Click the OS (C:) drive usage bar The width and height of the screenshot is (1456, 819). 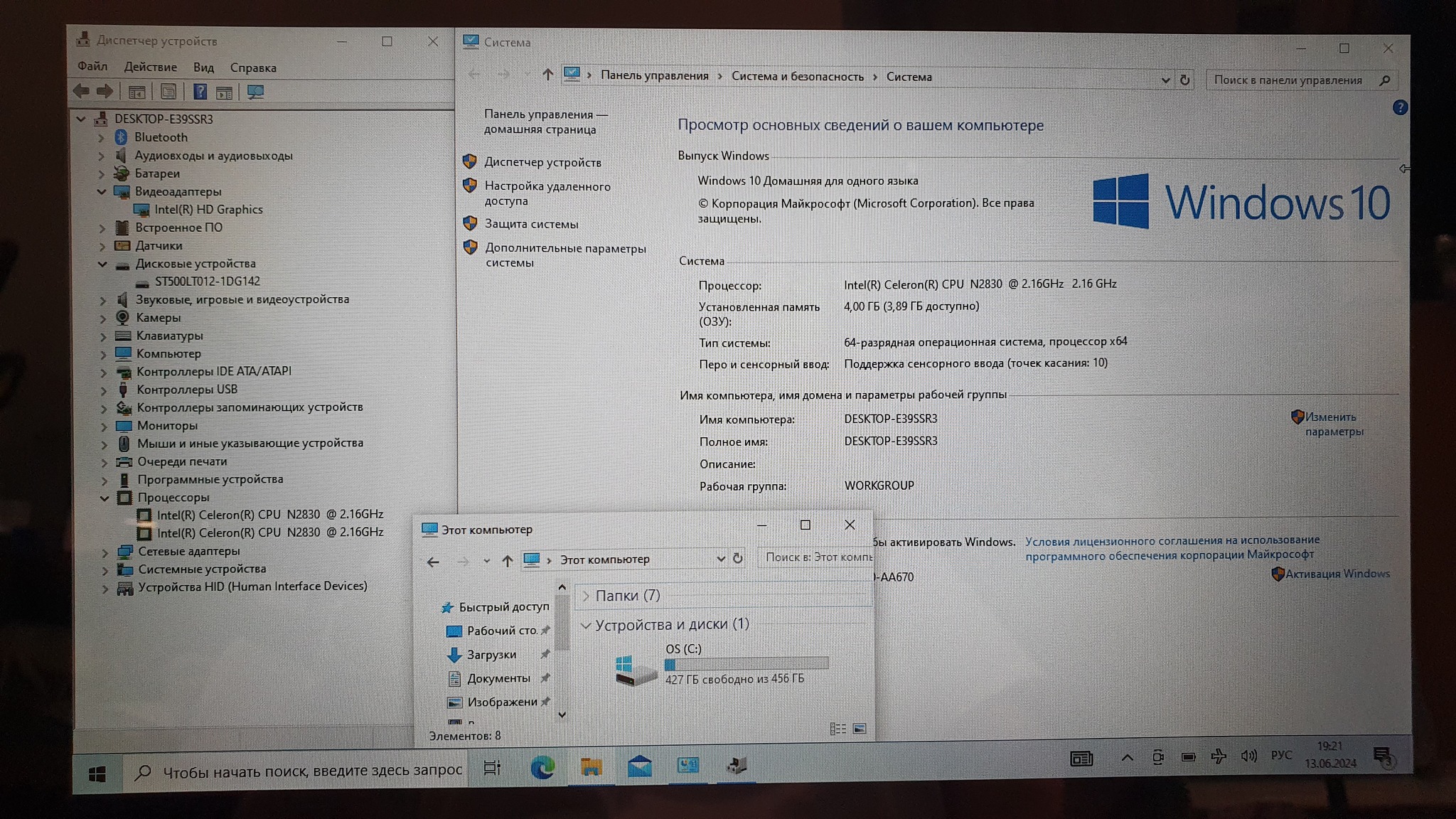[746, 664]
